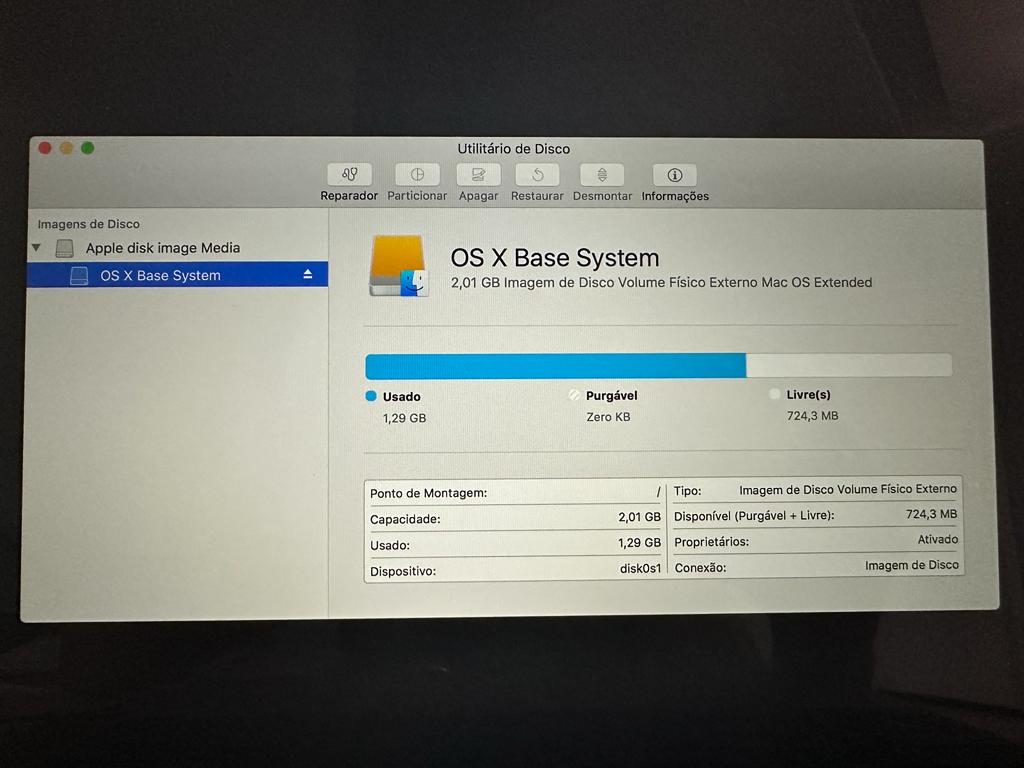Close the Utilitário de Disco window
Screen dimensions: 1024x768
[45, 148]
